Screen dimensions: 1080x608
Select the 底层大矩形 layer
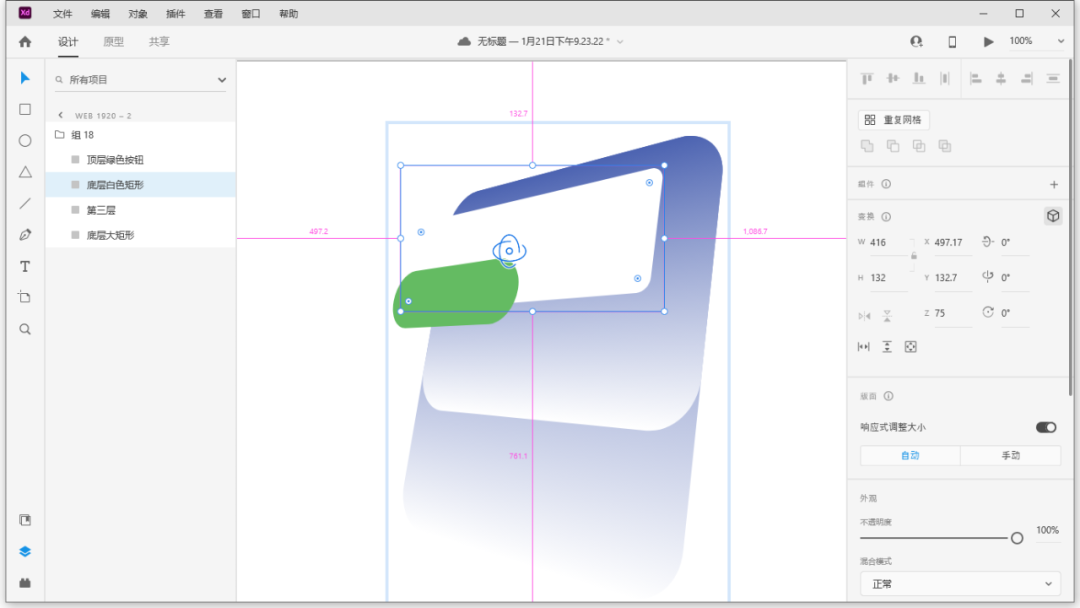coord(110,235)
